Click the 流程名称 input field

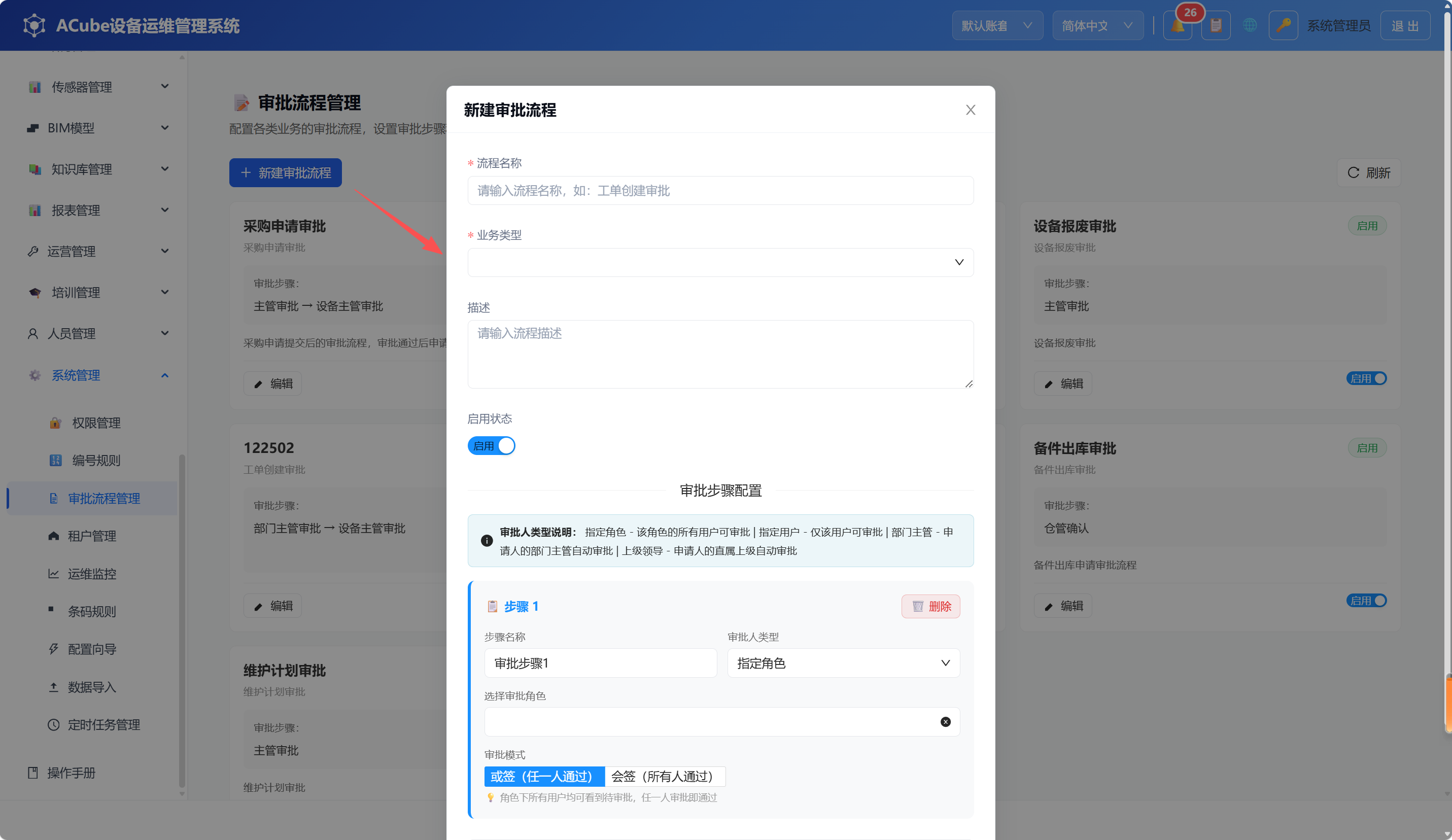720,191
